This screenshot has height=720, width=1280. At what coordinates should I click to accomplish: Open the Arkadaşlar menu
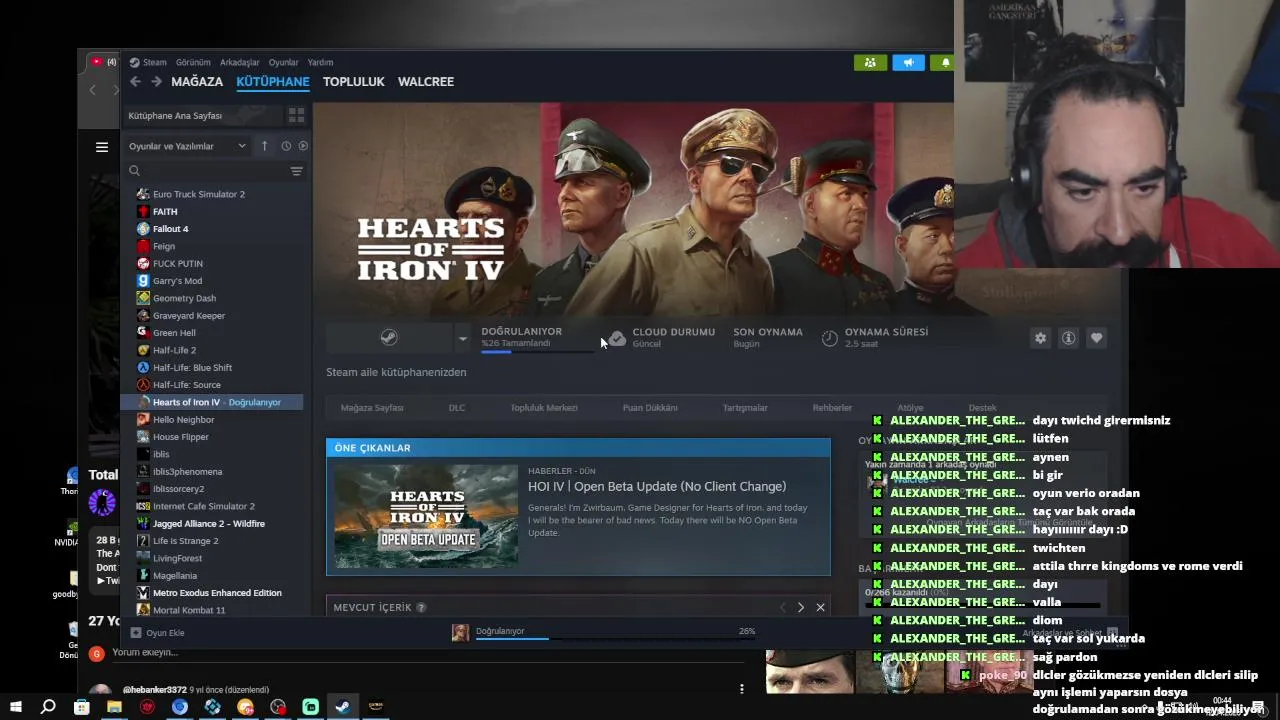click(240, 62)
